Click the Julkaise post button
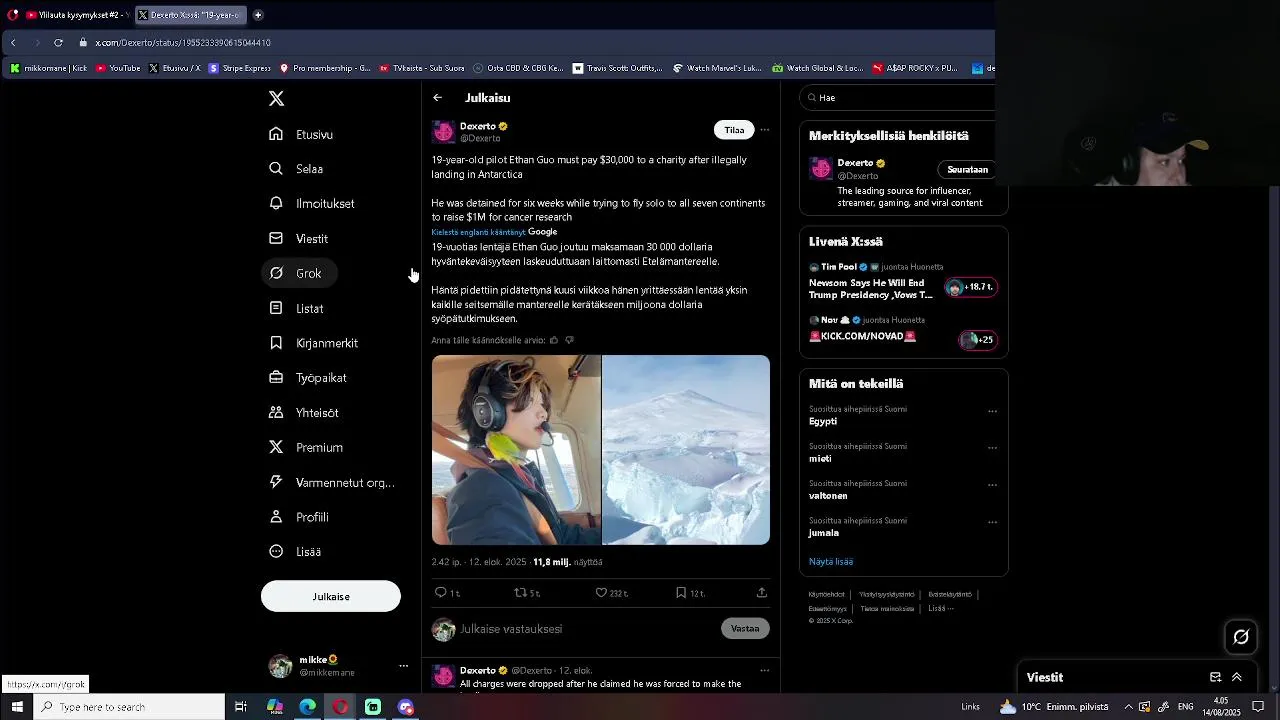This screenshot has width=1280, height=720. point(331,596)
